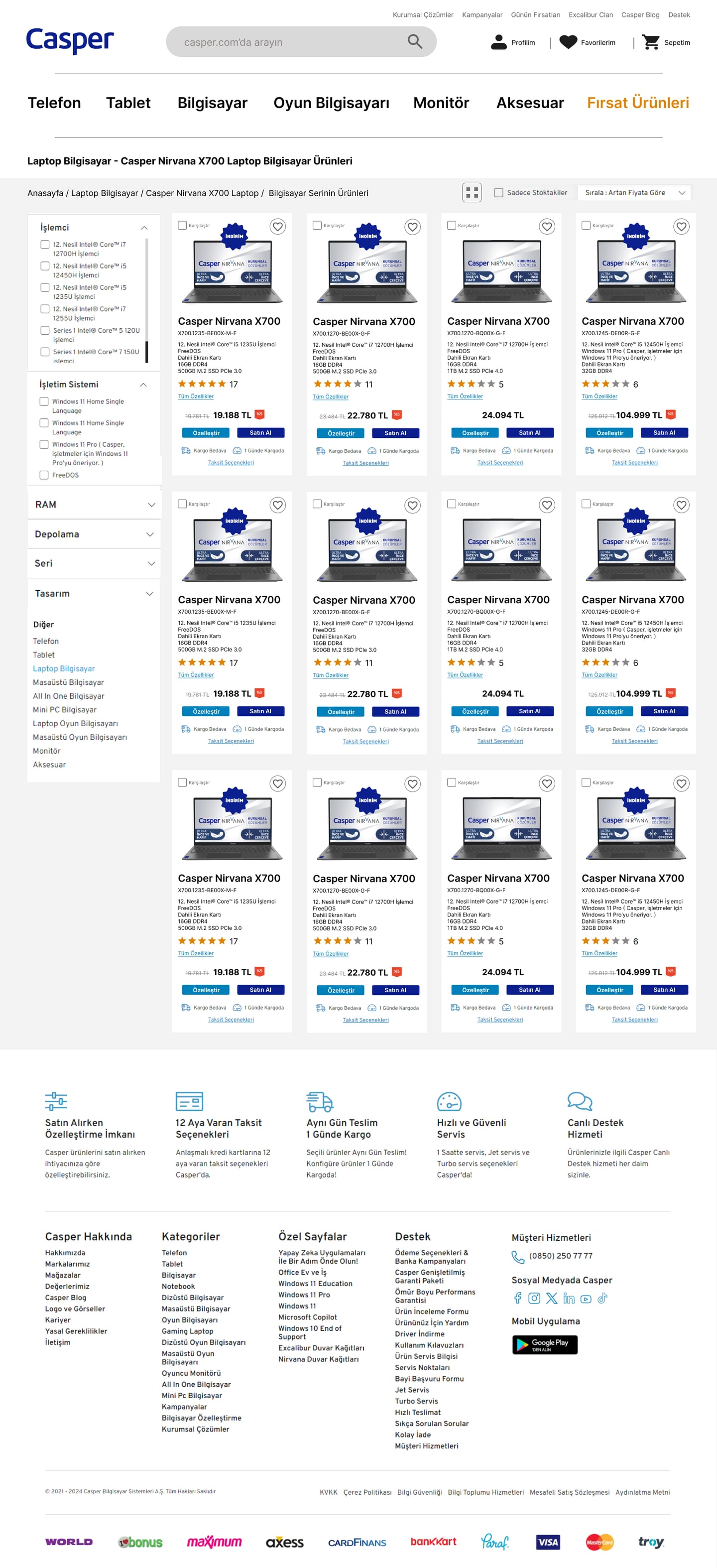The image size is (717, 1568).
Task: Click the Hızlı ve Güvenli Servis gauge icon
Action: [449, 1101]
